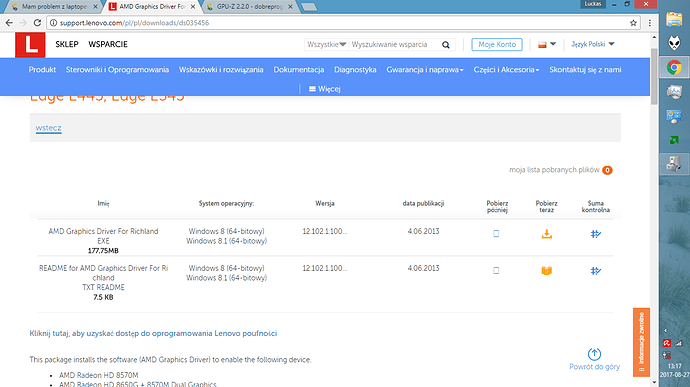Bookmark this page with the star
Screen dimensions: 690x387
633,23
